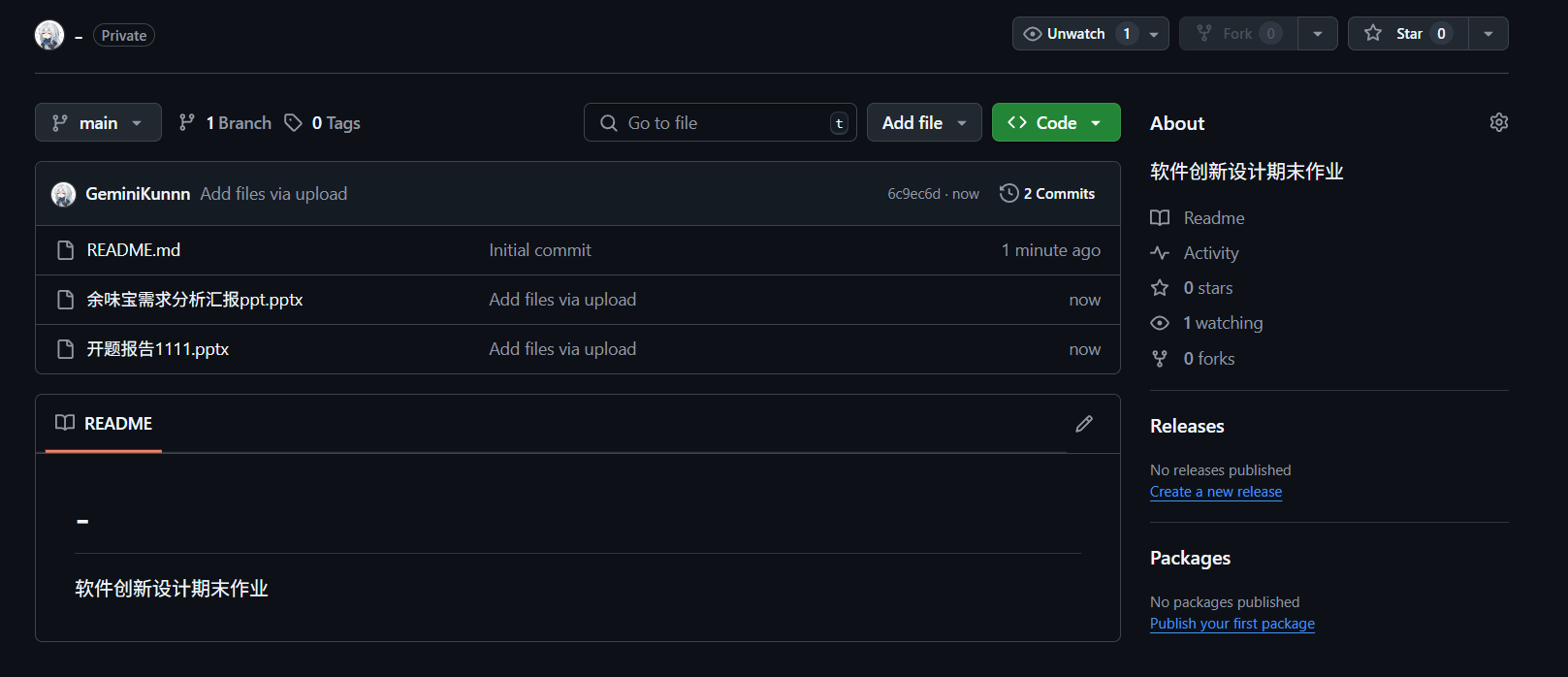Click the About settings gear icon
Screen dimensions: 1568x677
tap(1498, 122)
